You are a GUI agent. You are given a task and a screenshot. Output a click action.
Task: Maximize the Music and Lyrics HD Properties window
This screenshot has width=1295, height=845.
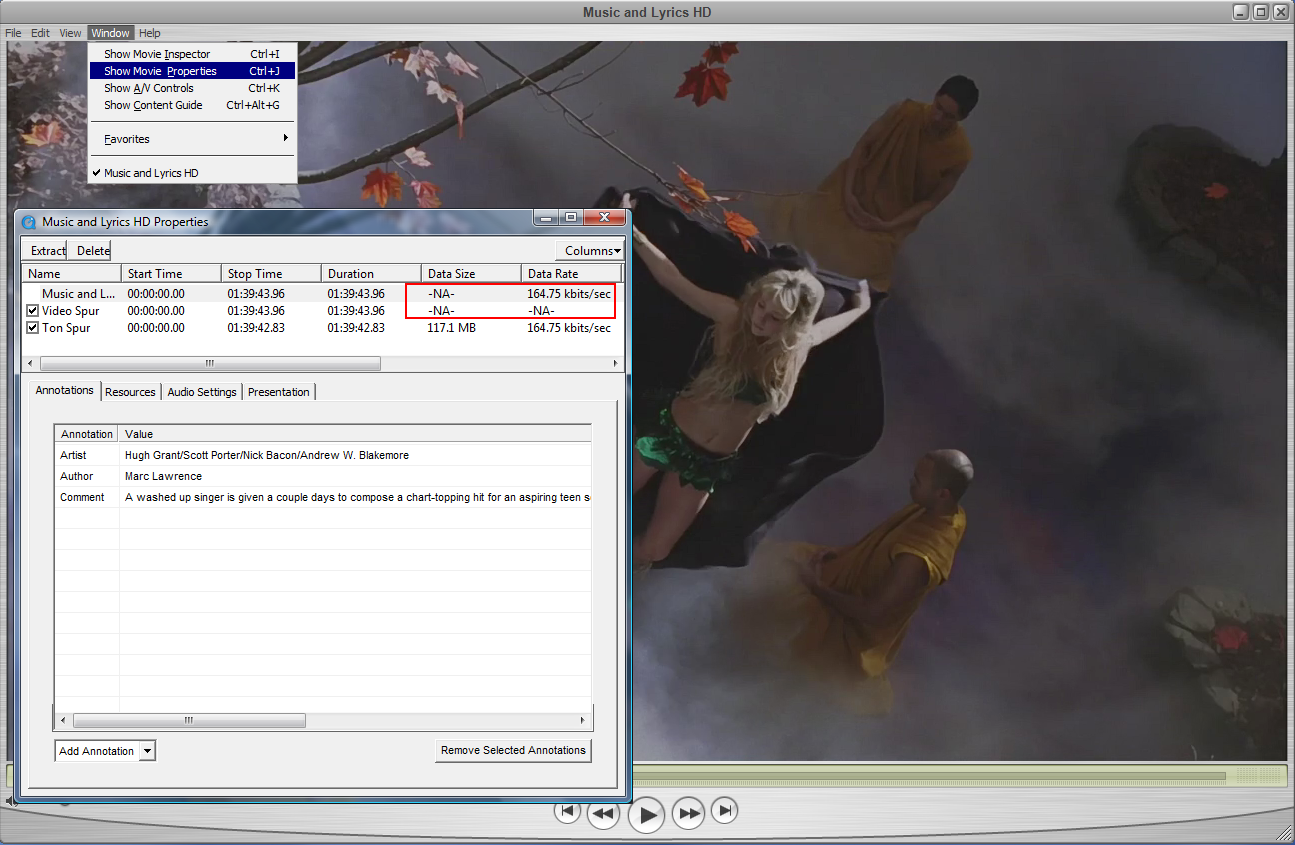(571, 217)
